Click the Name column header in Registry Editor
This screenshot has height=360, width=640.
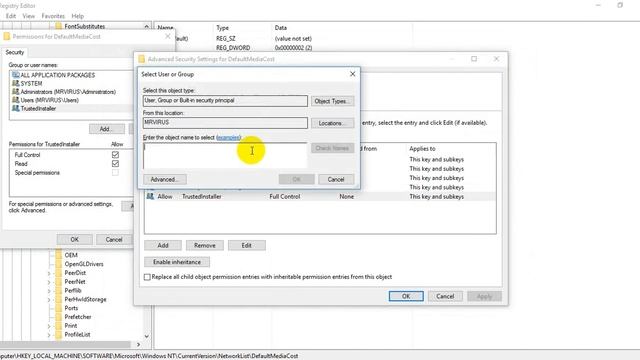(165, 28)
